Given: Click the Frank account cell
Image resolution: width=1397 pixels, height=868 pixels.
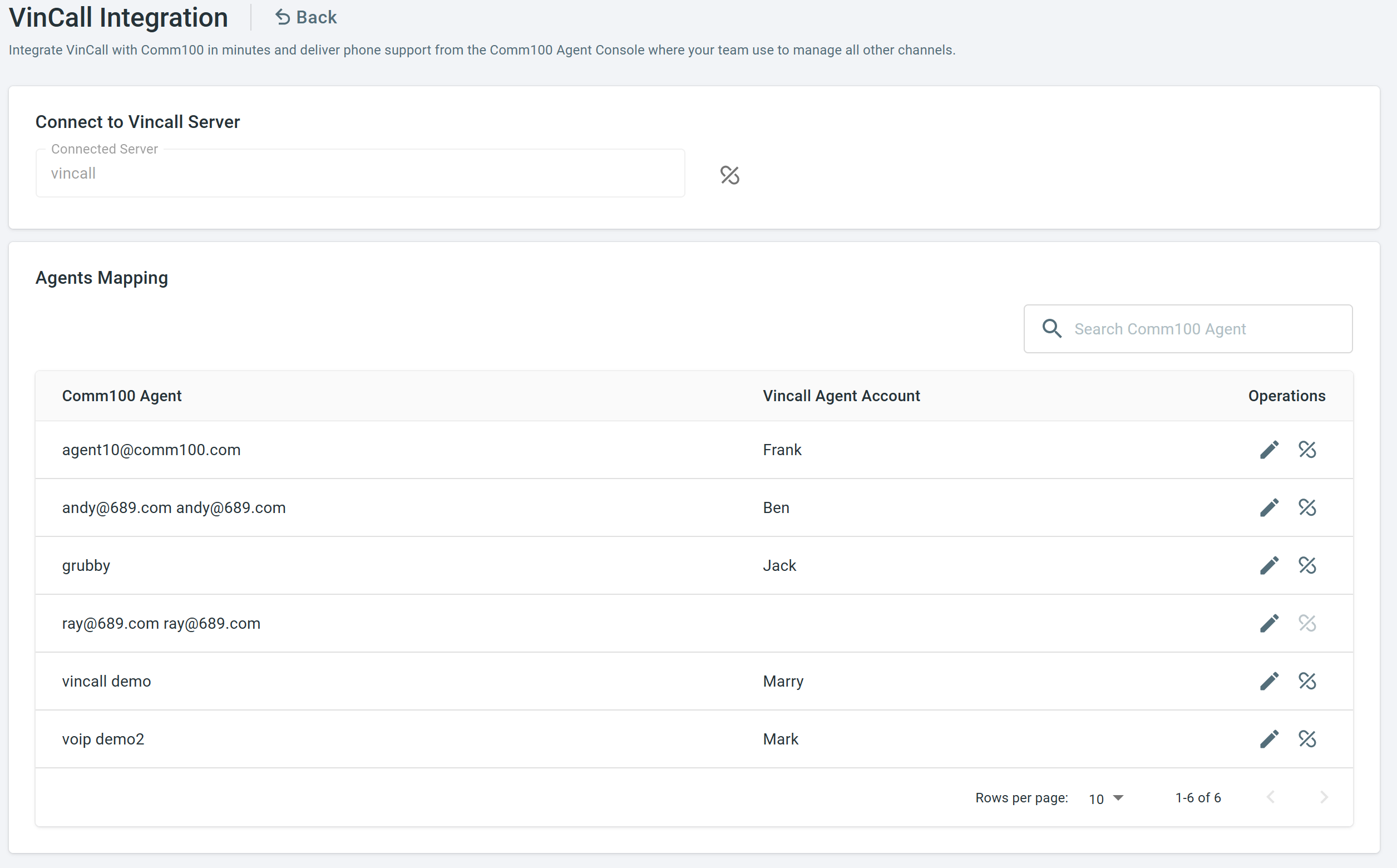Looking at the screenshot, I should (x=782, y=450).
